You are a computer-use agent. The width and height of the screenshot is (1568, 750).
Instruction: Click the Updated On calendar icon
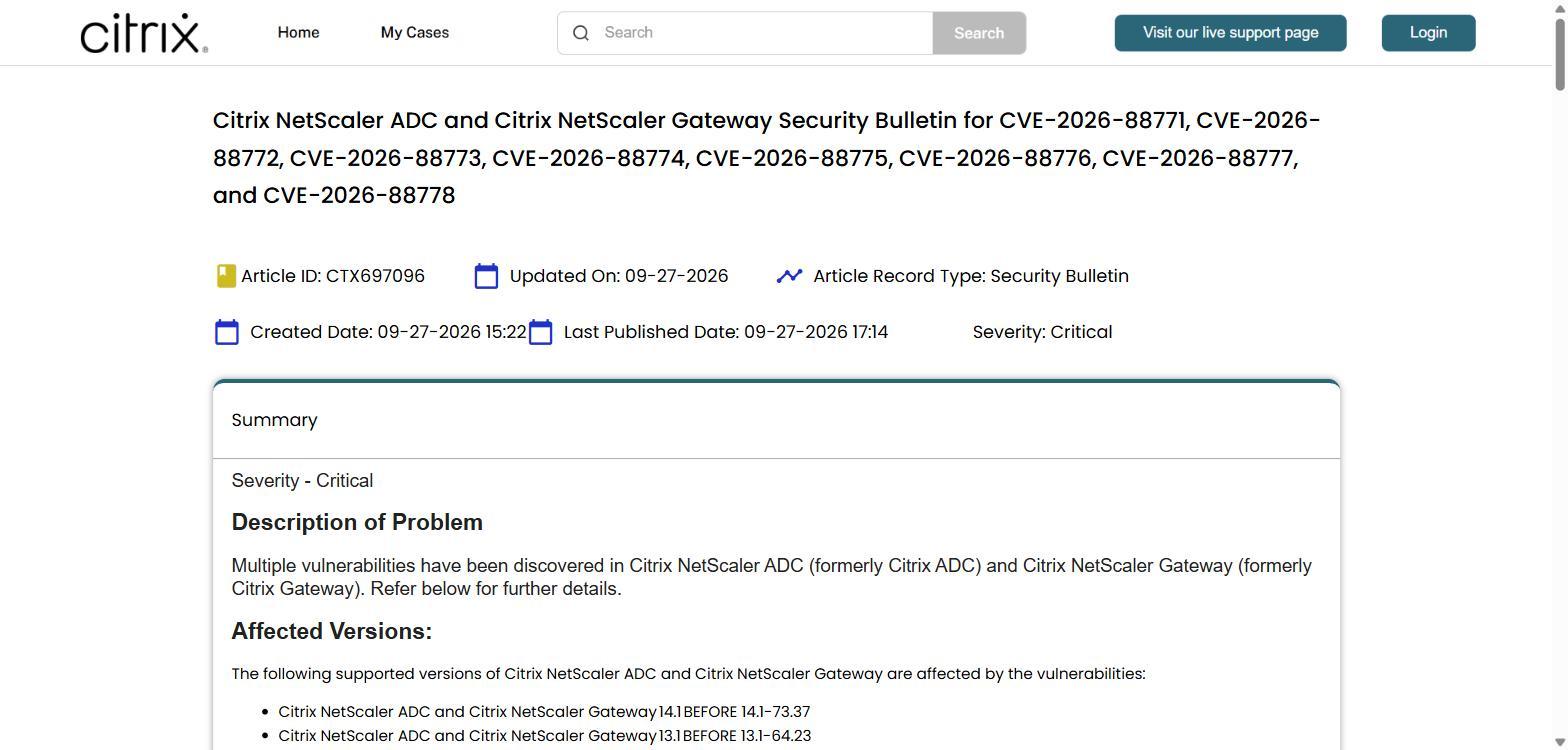pyautogui.click(x=486, y=276)
